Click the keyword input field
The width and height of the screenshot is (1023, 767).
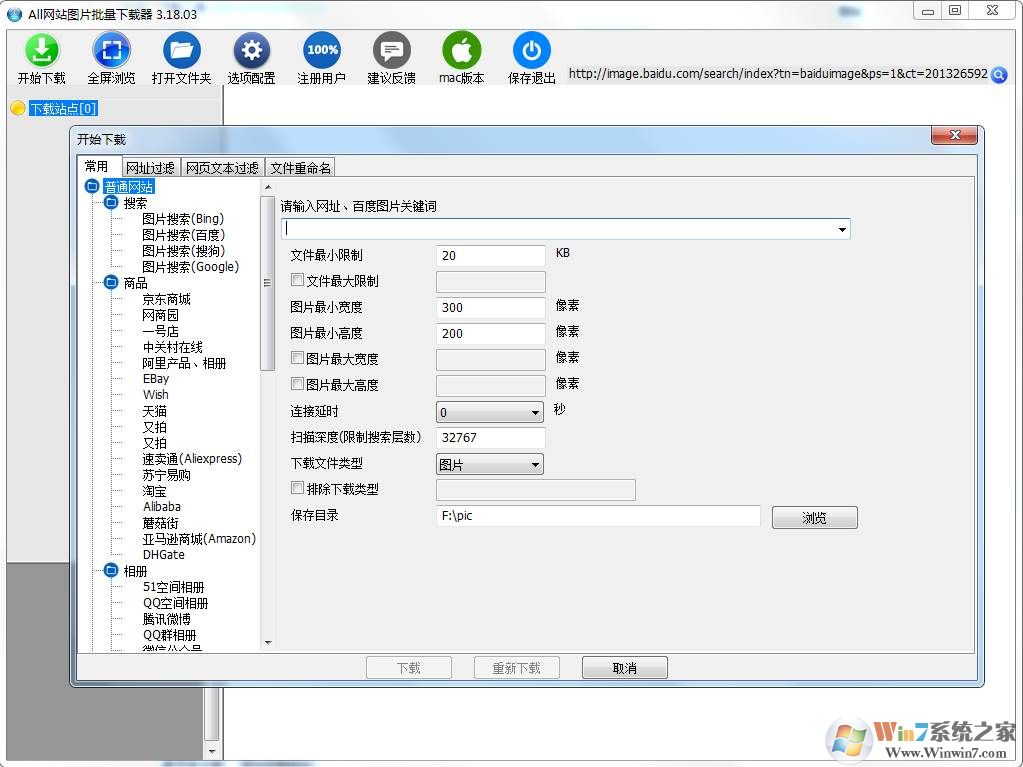560,229
